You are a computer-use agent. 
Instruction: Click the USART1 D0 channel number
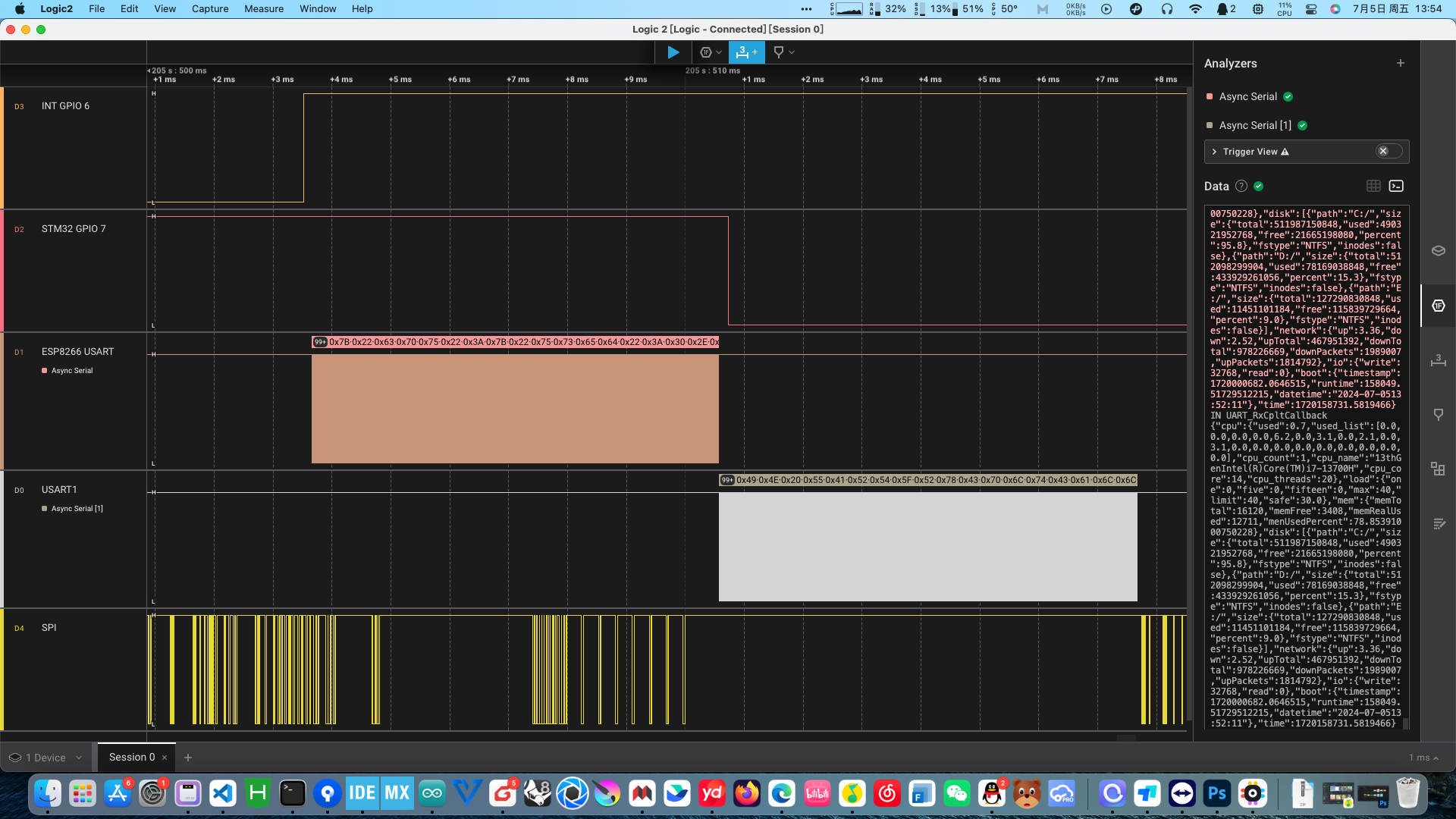pyautogui.click(x=19, y=491)
